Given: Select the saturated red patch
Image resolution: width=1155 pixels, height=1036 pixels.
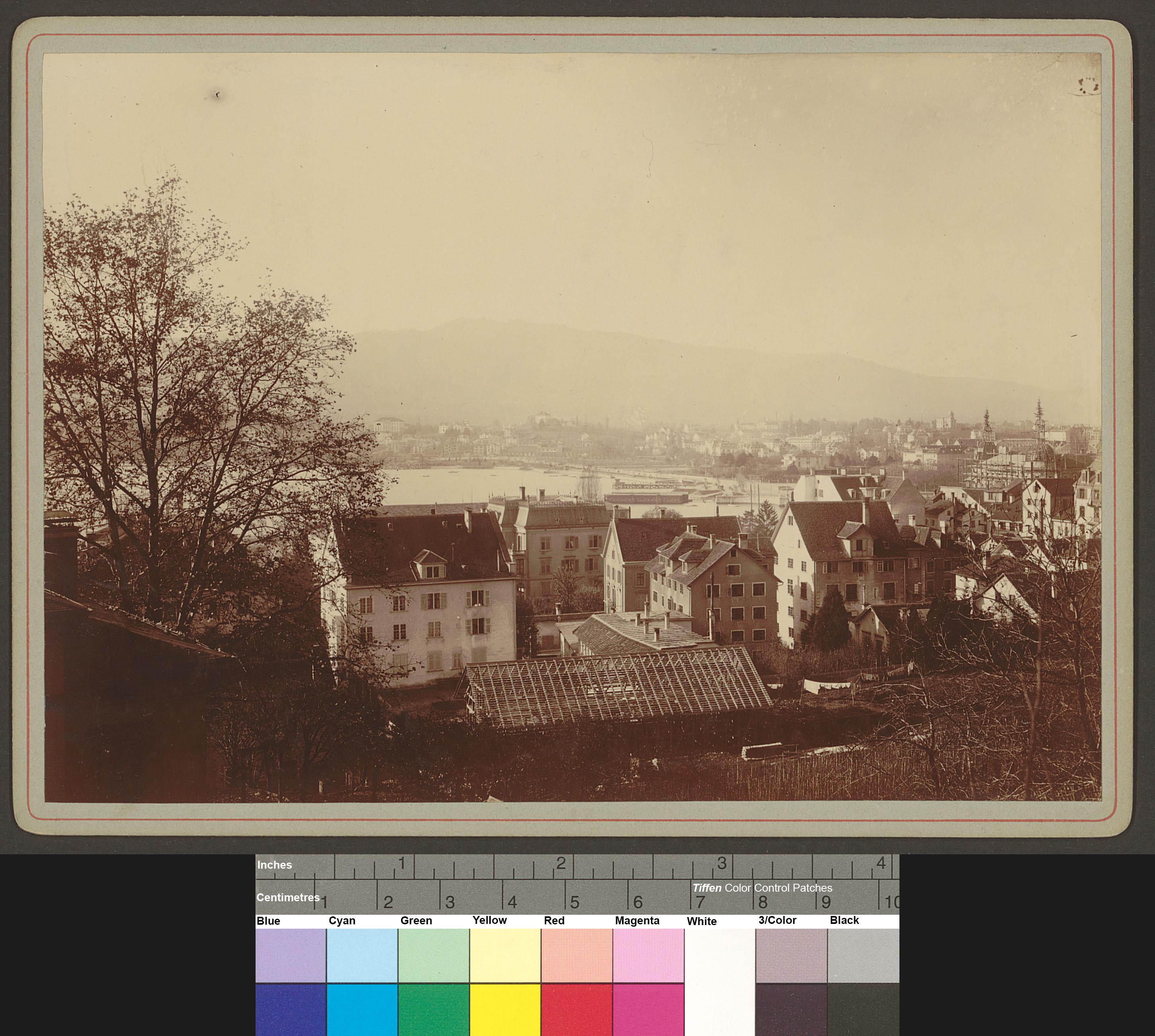Looking at the screenshot, I should [x=577, y=1010].
